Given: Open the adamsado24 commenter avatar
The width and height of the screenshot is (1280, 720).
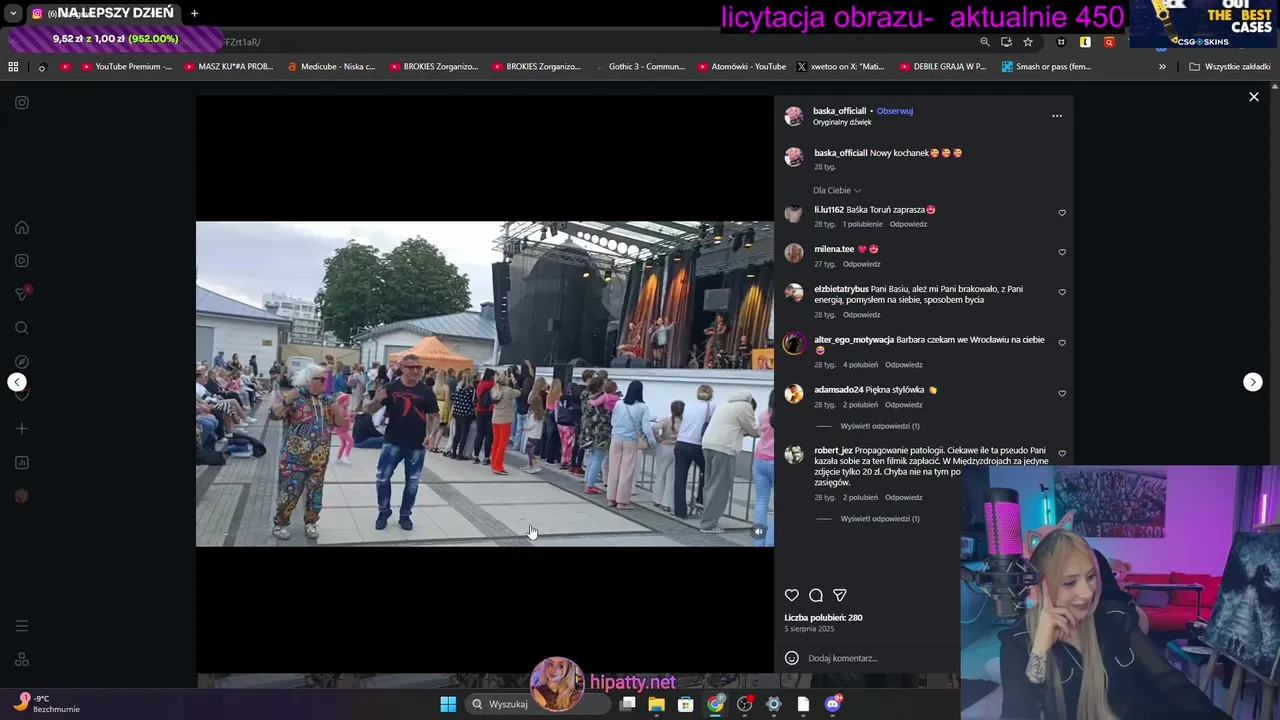Looking at the screenshot, I should click(794, 394).
